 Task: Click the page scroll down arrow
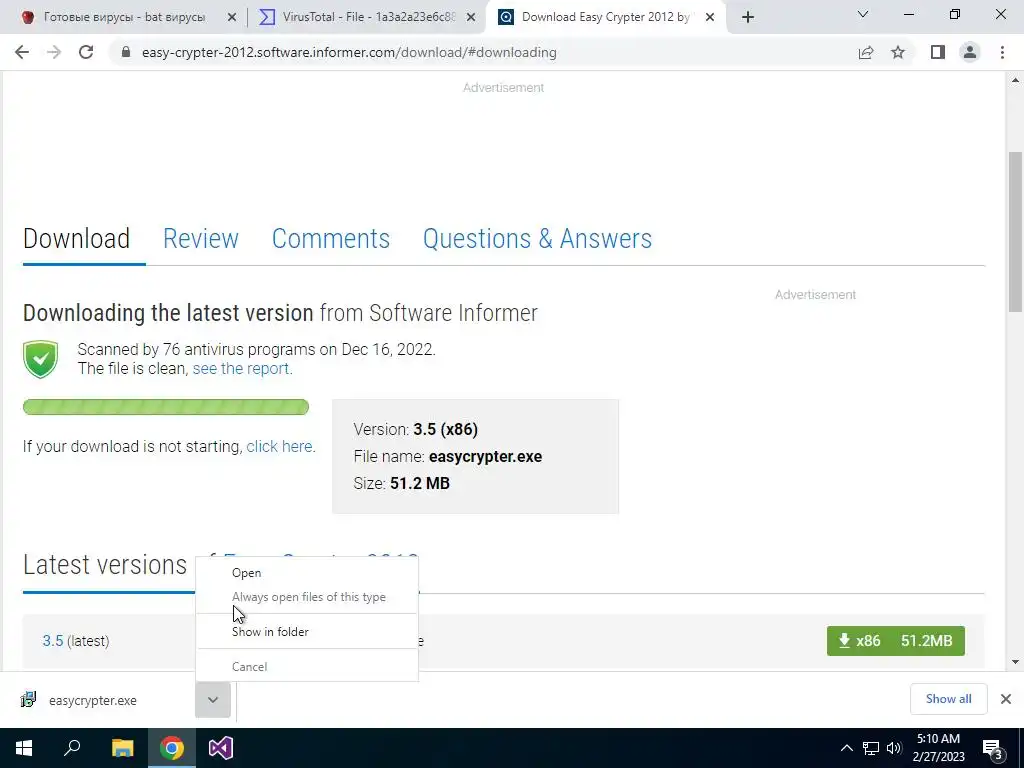pos(1015,662)
